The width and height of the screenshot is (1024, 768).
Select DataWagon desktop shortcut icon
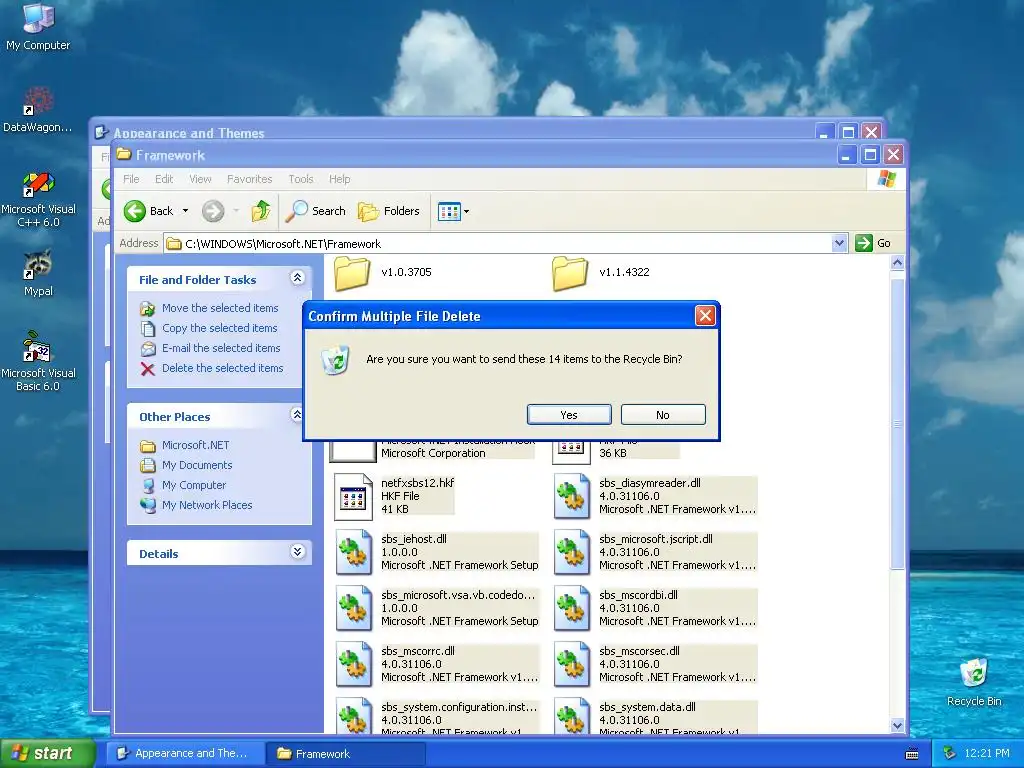(x=38, y=101)
